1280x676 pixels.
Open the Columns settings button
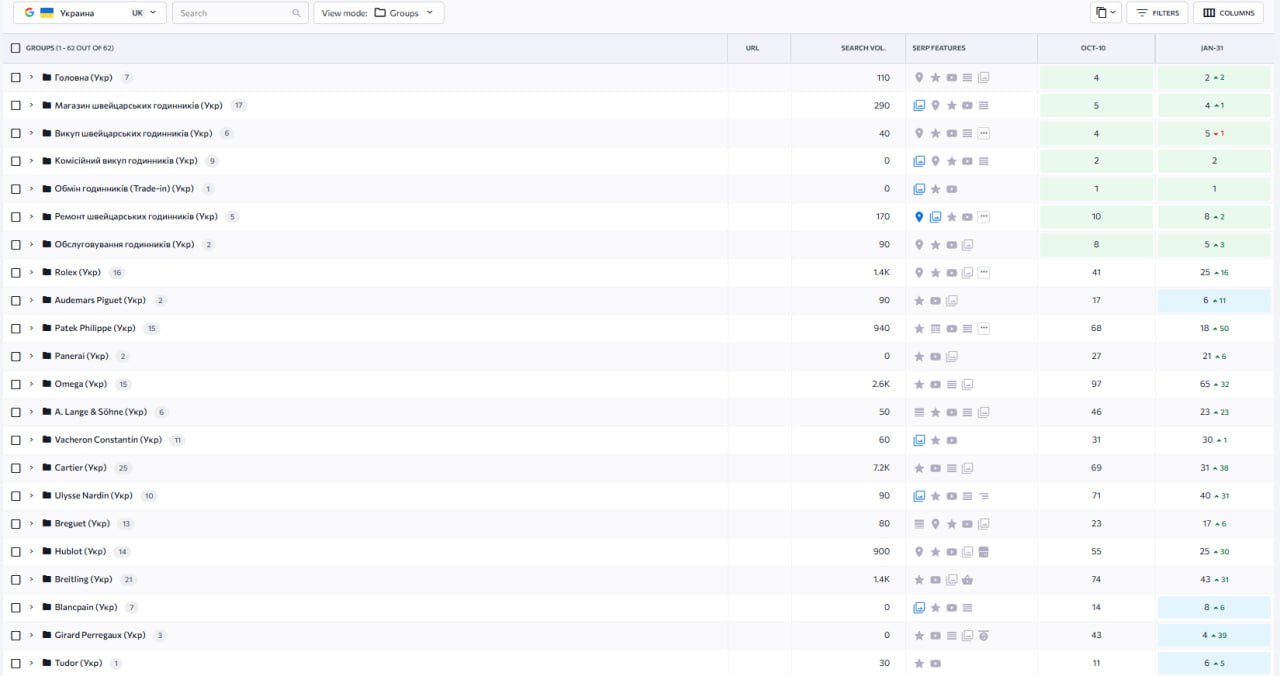coord(1228,13)
